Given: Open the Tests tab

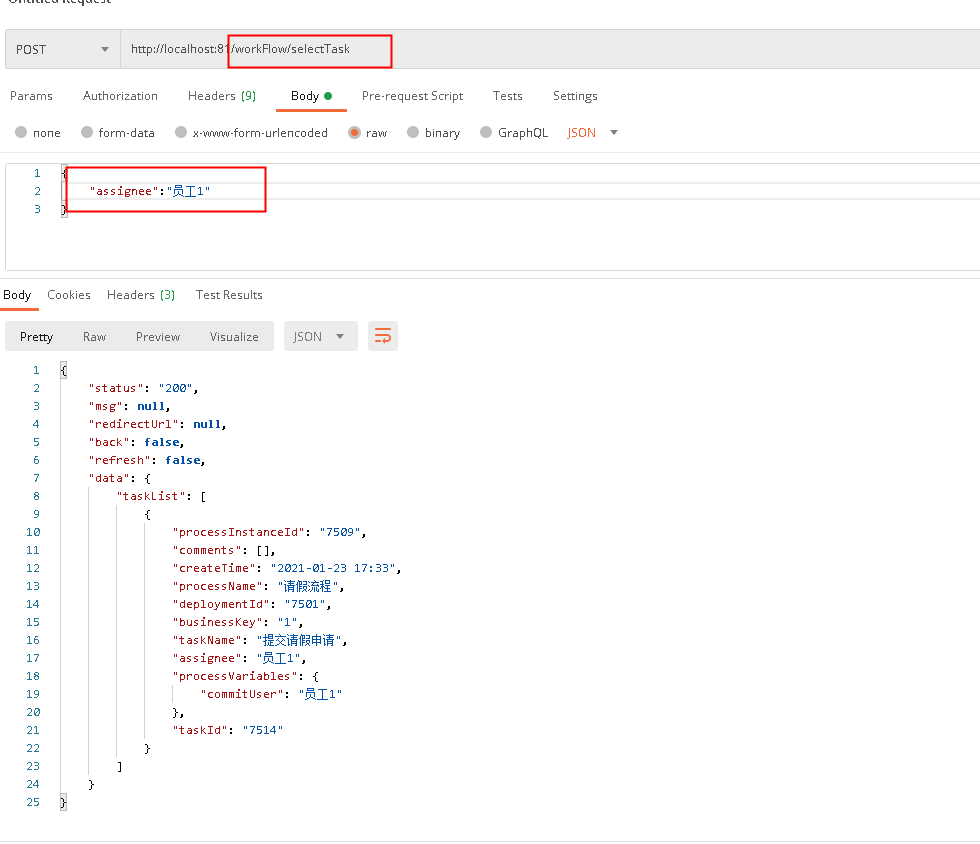Looking at the screenshot, I should tap(508, 96).
